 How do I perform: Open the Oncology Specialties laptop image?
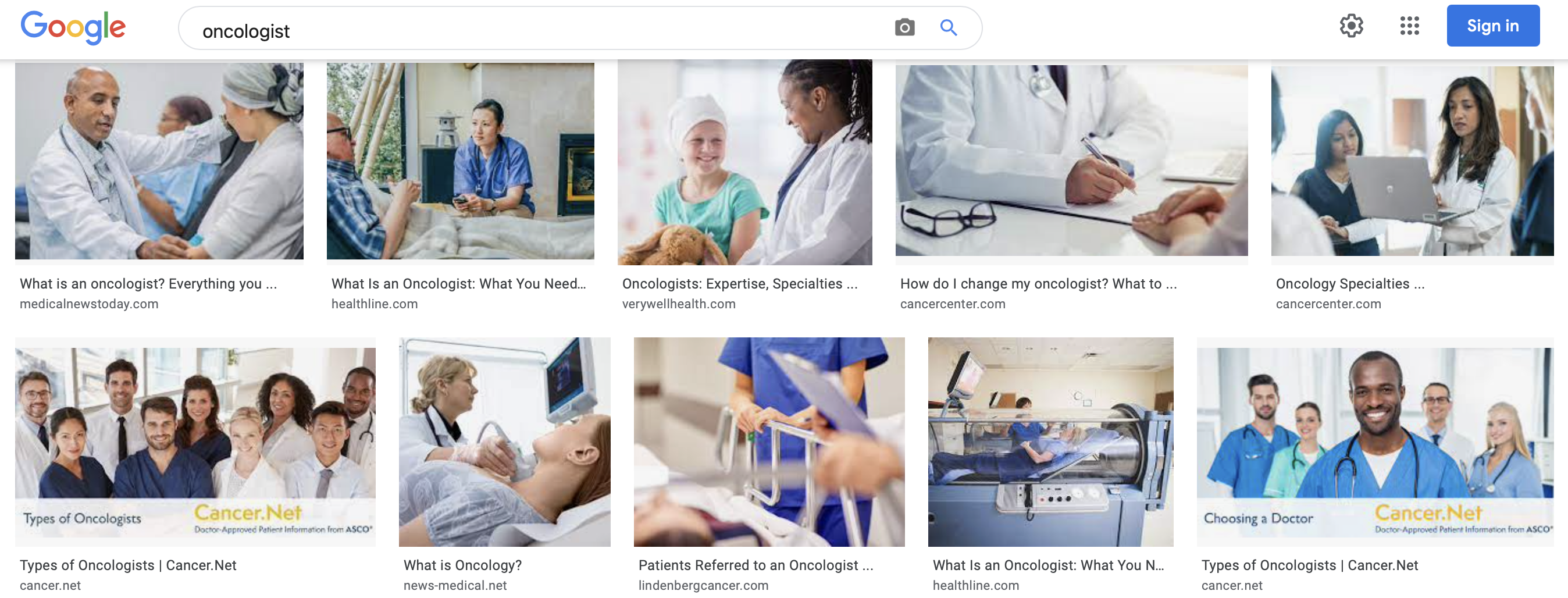tap(1412, 161)
